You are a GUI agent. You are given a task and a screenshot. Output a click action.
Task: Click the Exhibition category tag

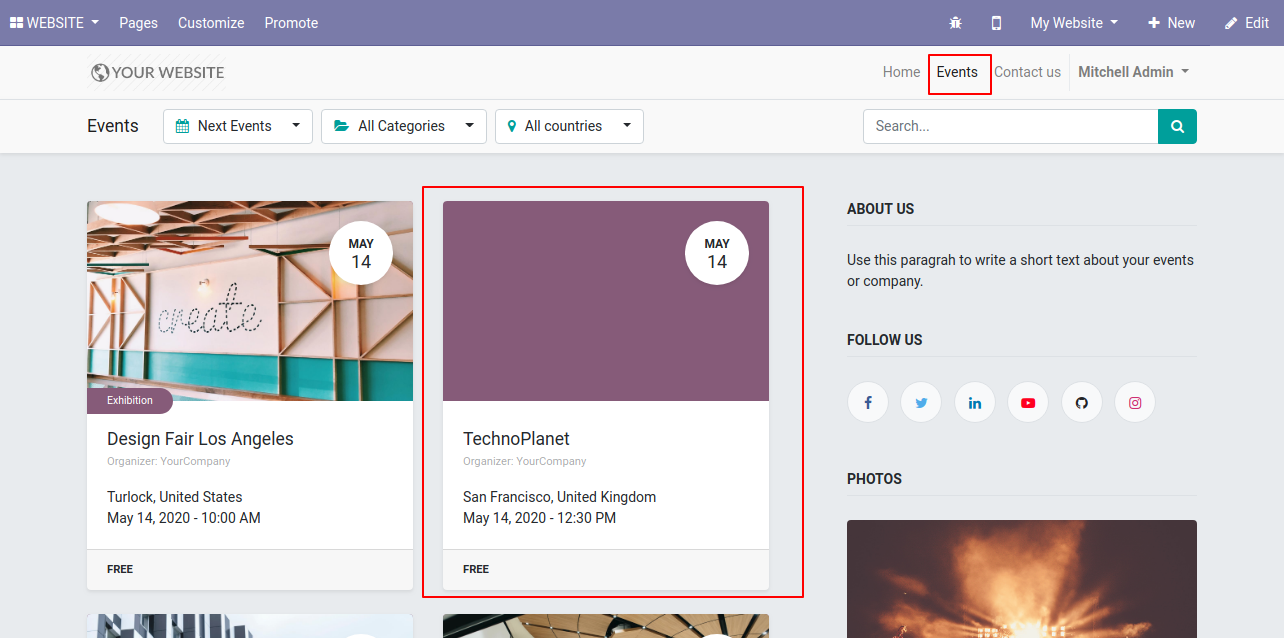click(130, 400)
